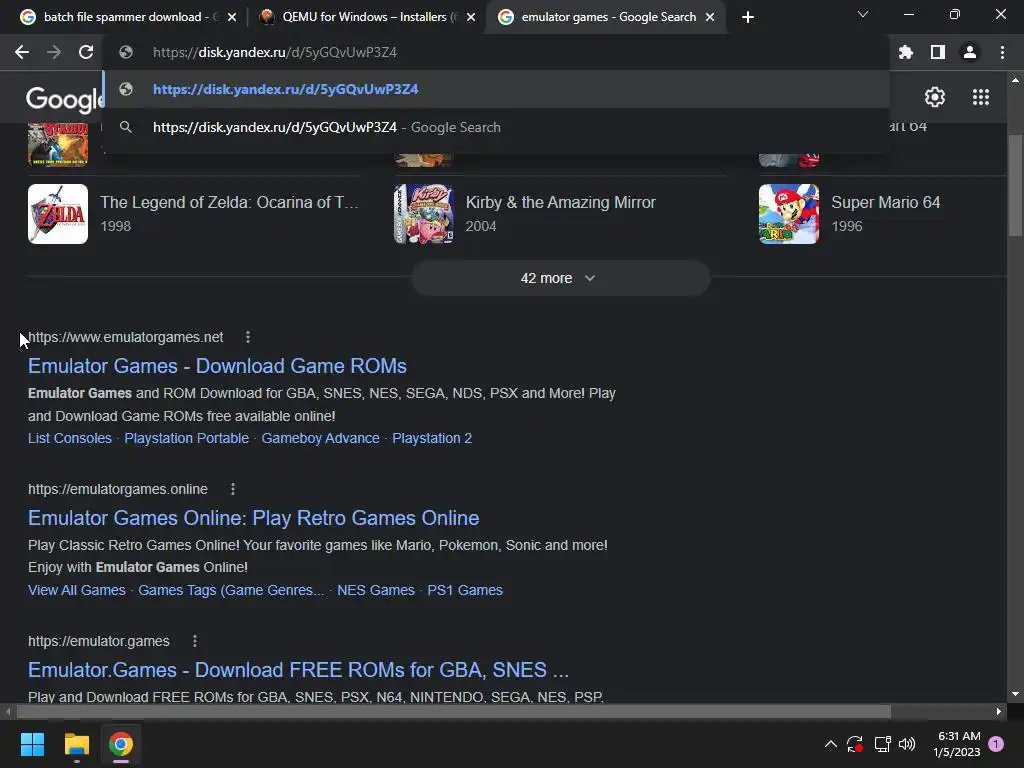Follow the Playstation Portable sitelink
This screenshot has width=1024, height=768.
tap(186, 438)
